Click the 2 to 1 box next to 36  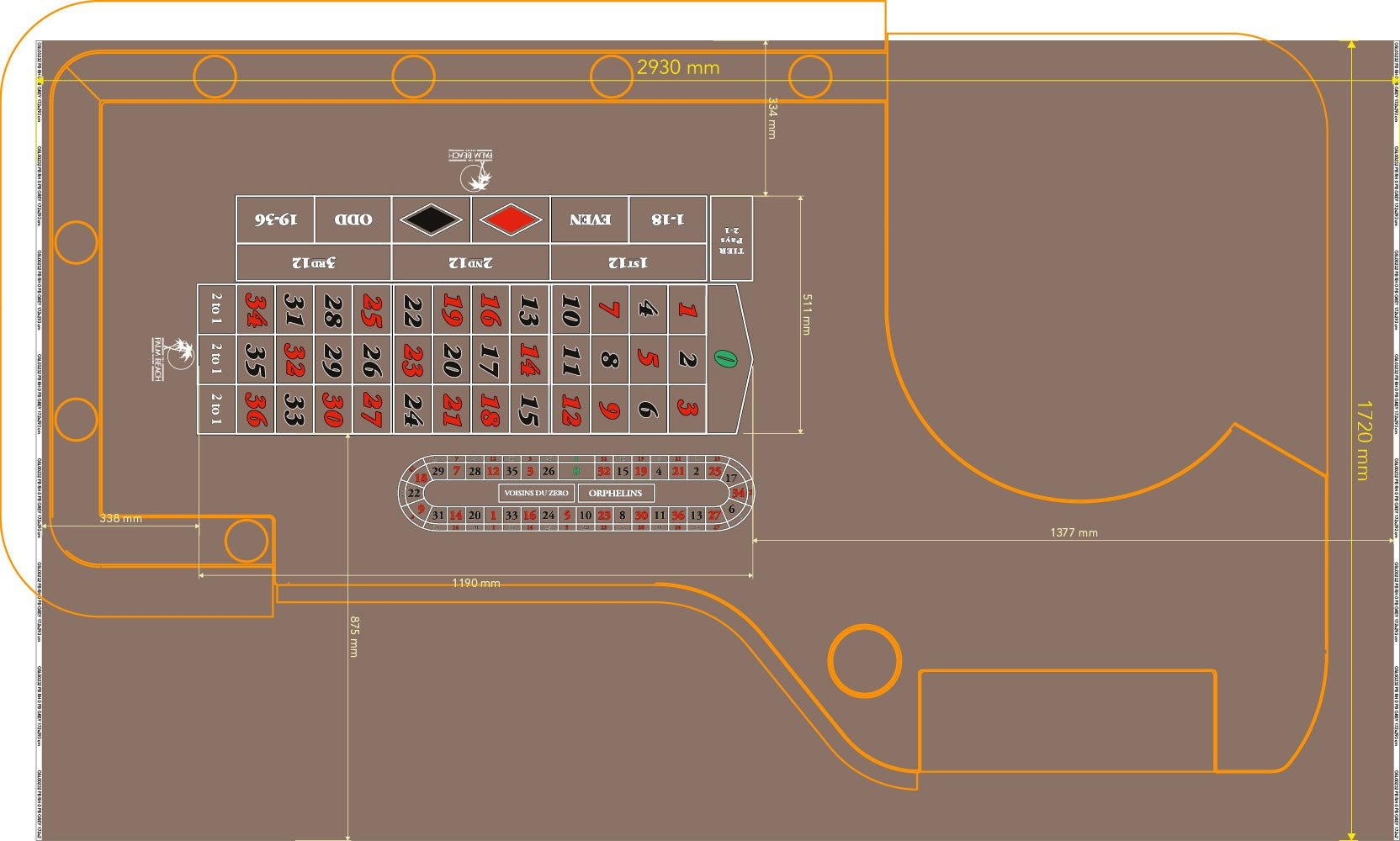click(x=216, y=410)
